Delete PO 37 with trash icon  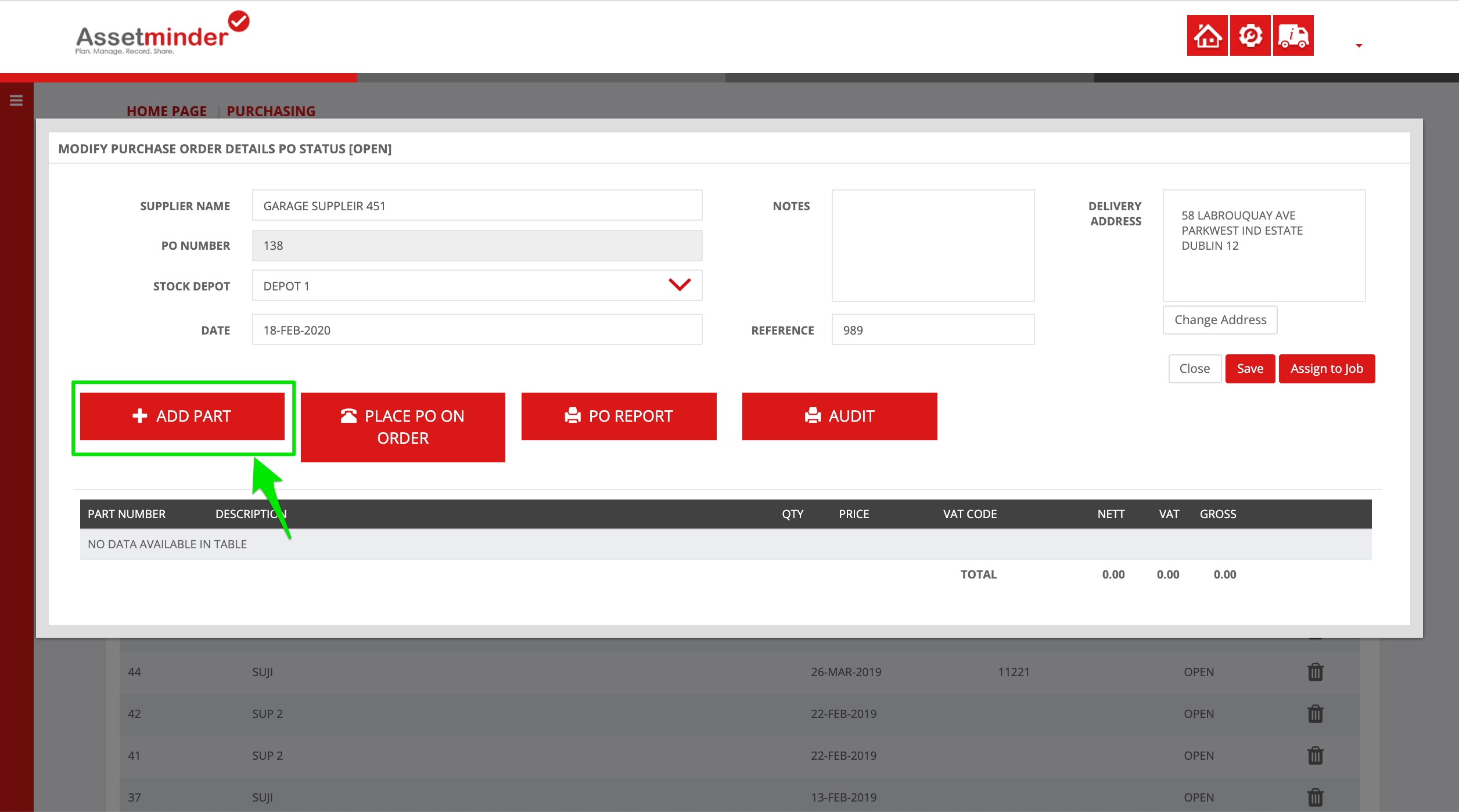[1315, 797]
